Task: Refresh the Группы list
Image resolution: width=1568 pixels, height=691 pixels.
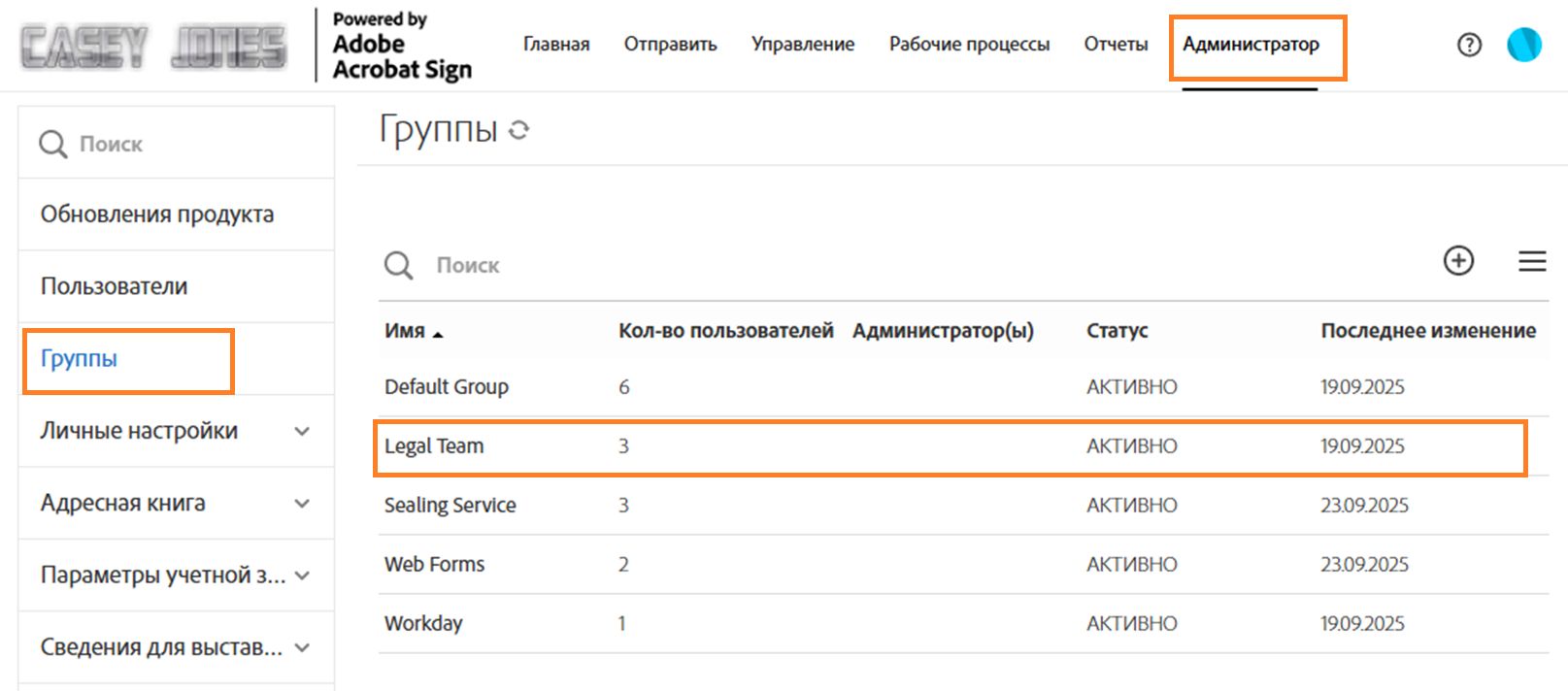Action: (519, 130)
